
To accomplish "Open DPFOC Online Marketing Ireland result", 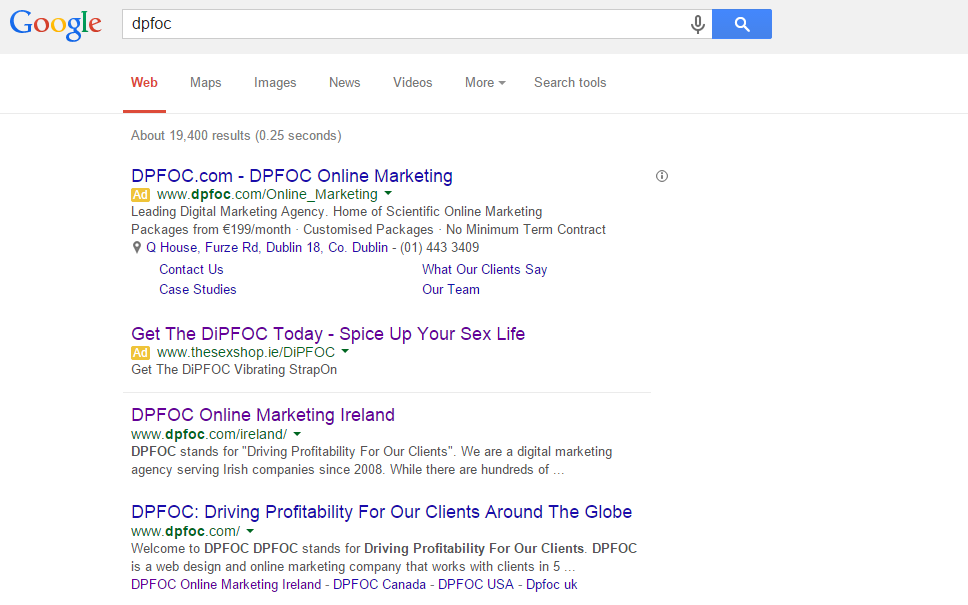I will coord(263,415).
